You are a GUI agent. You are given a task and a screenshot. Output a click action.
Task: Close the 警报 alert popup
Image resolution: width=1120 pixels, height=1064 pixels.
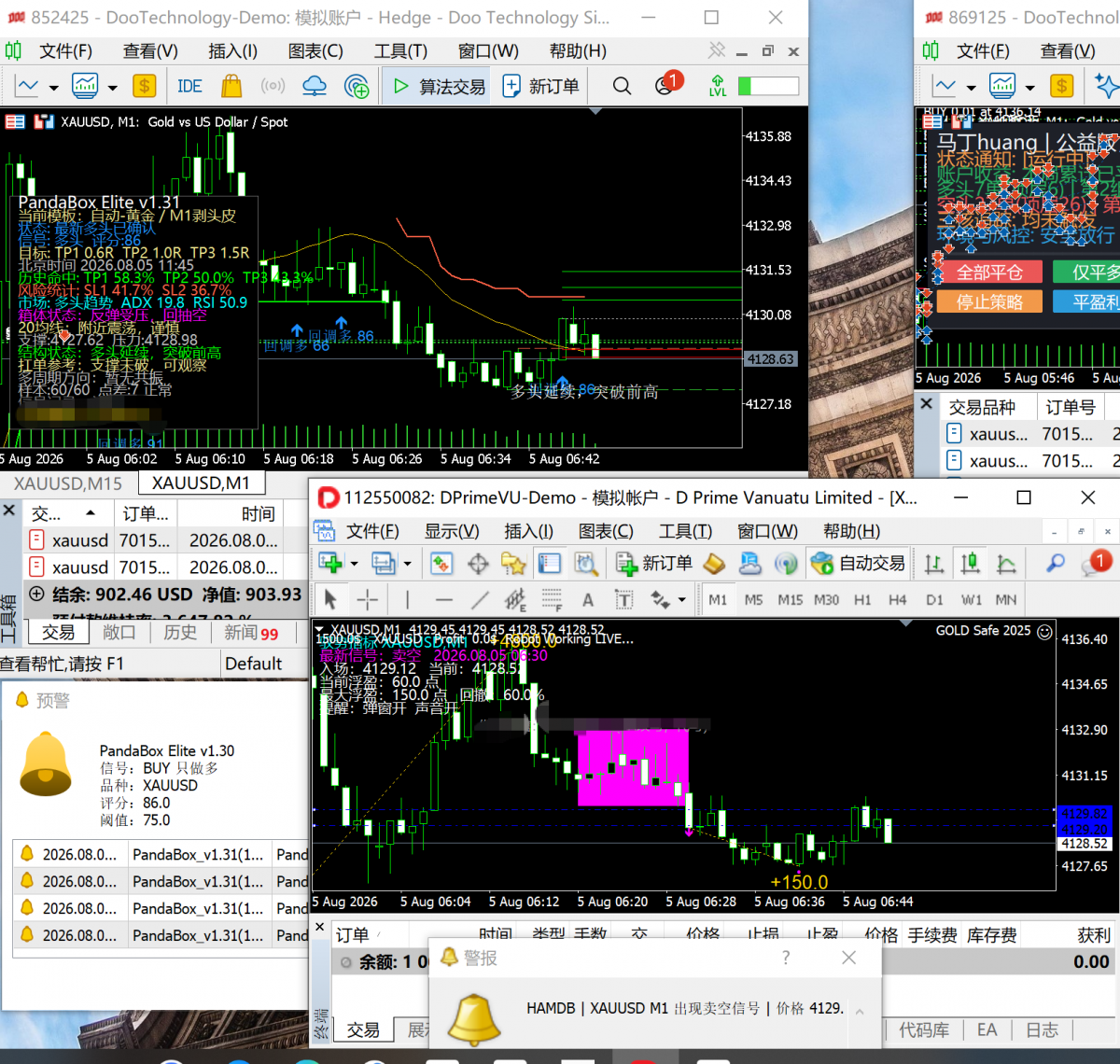pos(848,958)
